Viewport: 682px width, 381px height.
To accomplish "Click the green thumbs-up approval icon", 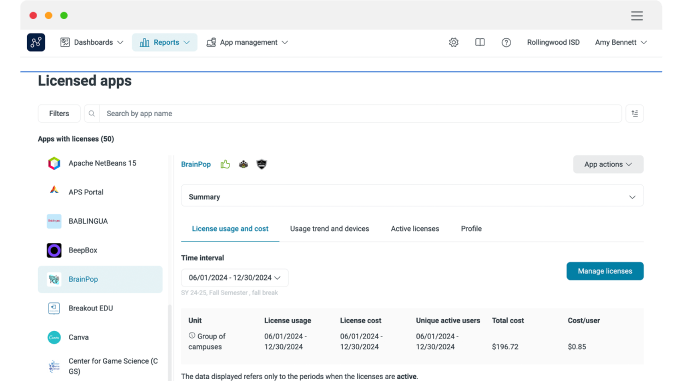I will [x=225, y=164].
